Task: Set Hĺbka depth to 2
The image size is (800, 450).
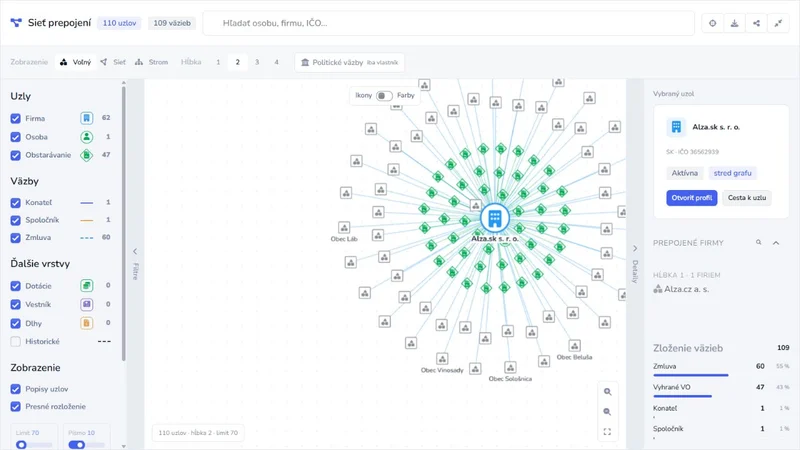Action: [x=237, y=62]
